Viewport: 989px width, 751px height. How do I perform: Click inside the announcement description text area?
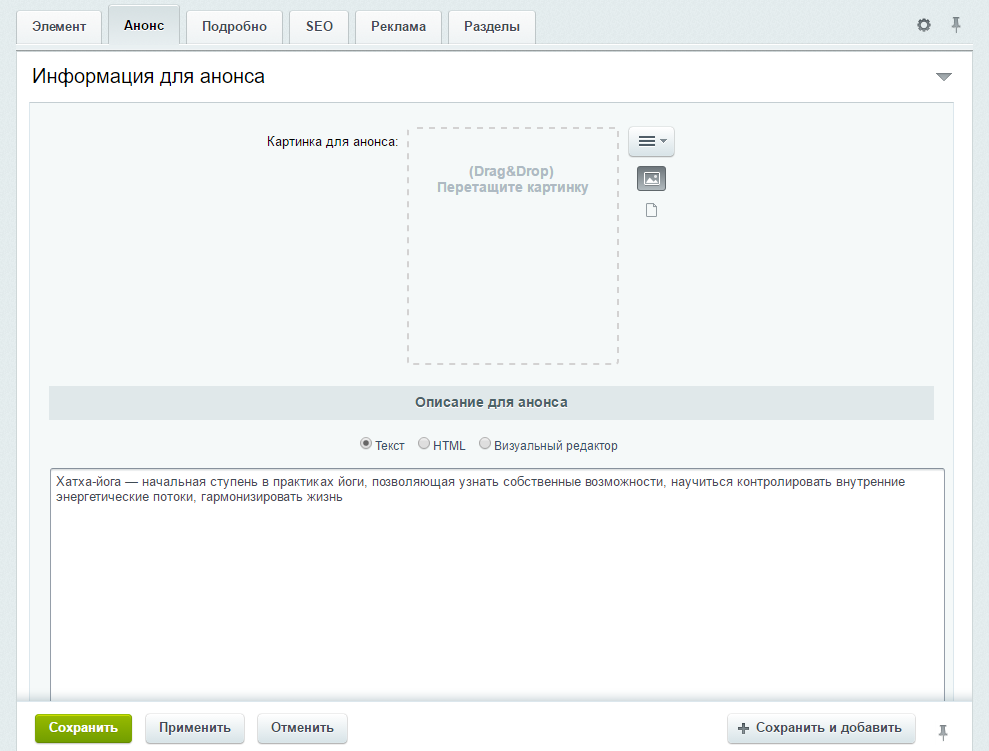click(496, 600)
